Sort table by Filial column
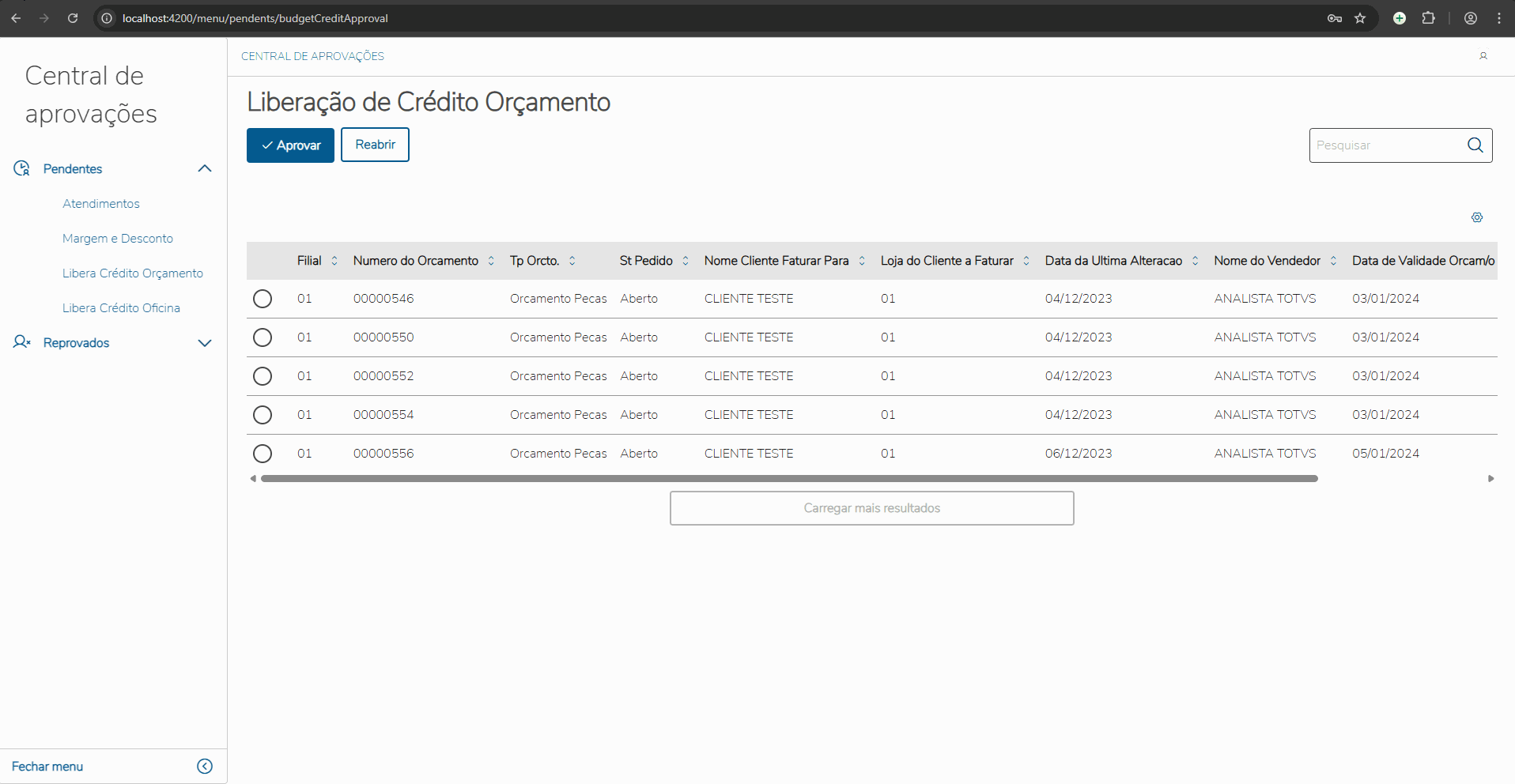The height and width of the screenshot is (784, 1515). [334, 261]
